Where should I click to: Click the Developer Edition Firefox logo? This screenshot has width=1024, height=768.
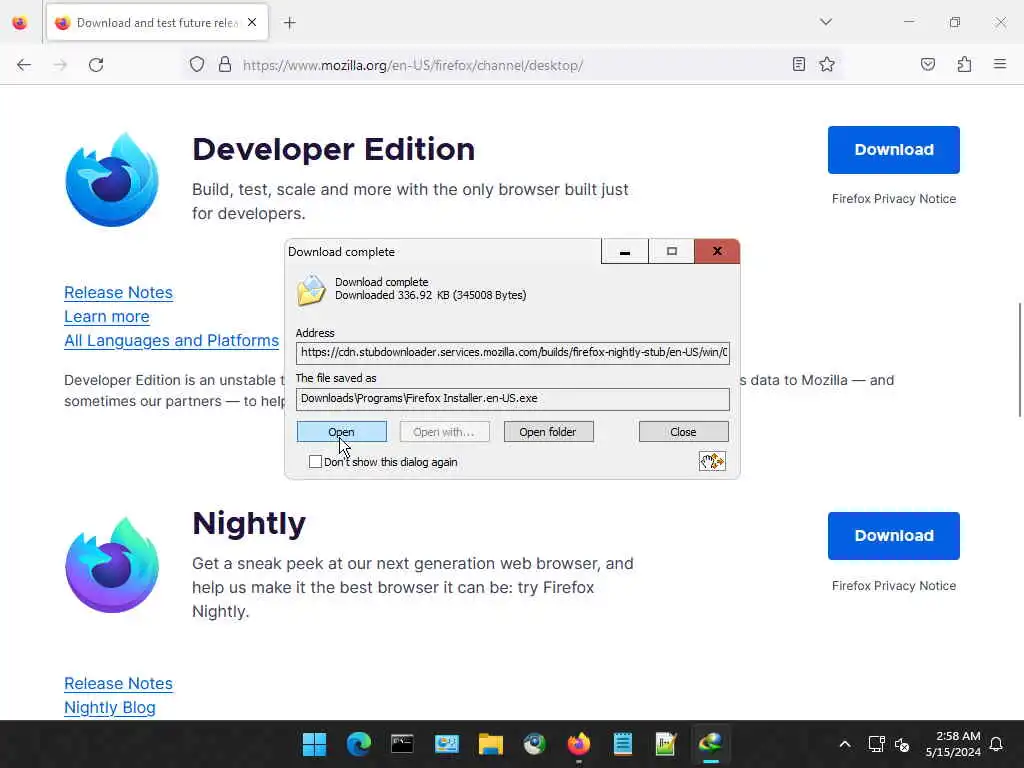coord(112,180)
